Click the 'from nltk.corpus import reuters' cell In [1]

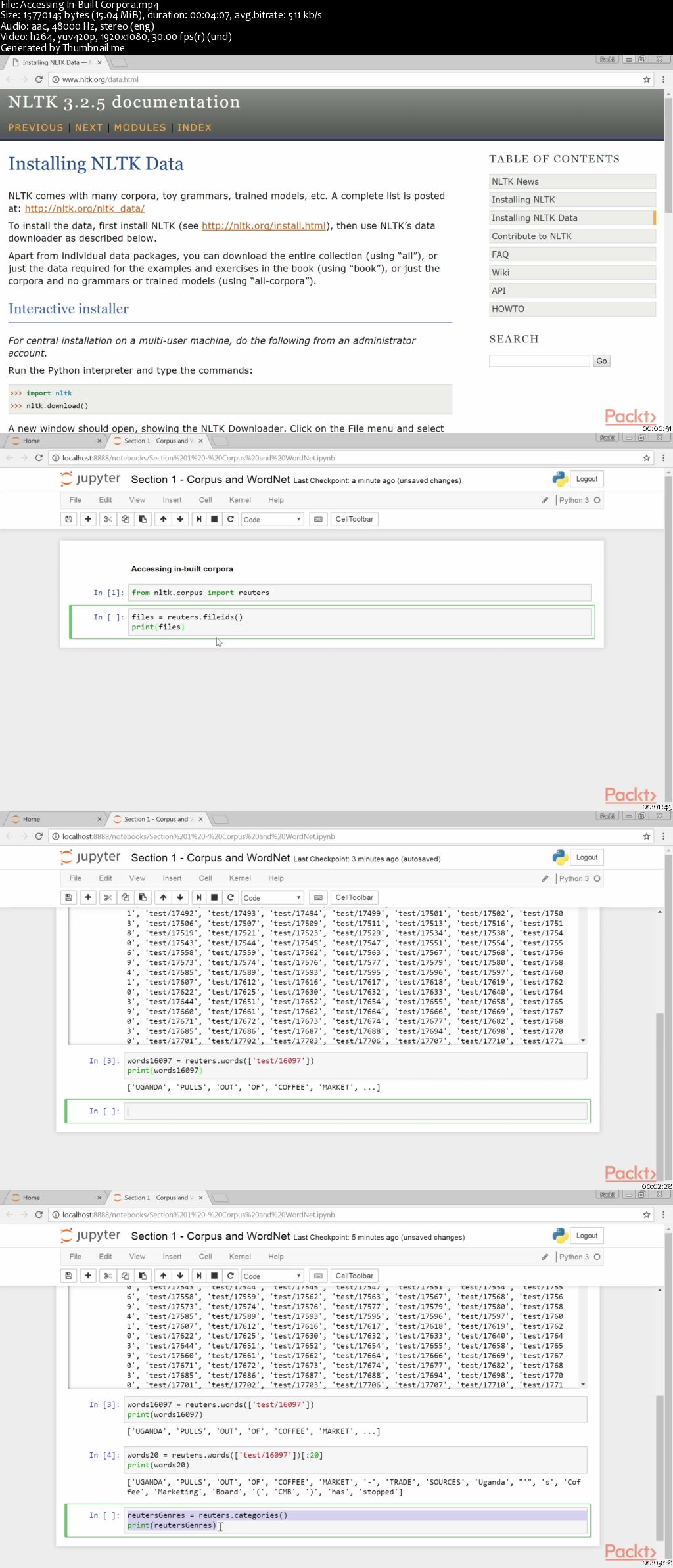coord(360,593)
